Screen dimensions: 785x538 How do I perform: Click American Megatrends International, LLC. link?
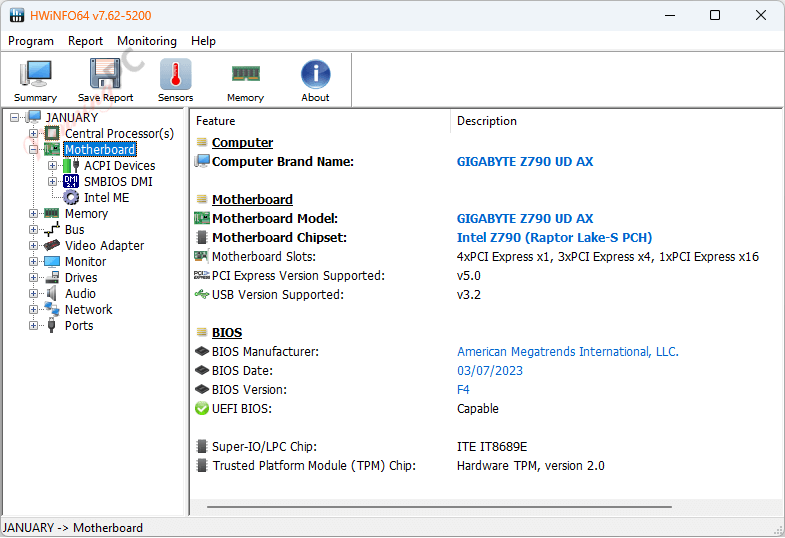pyautogui.click(x=568, y=352)
